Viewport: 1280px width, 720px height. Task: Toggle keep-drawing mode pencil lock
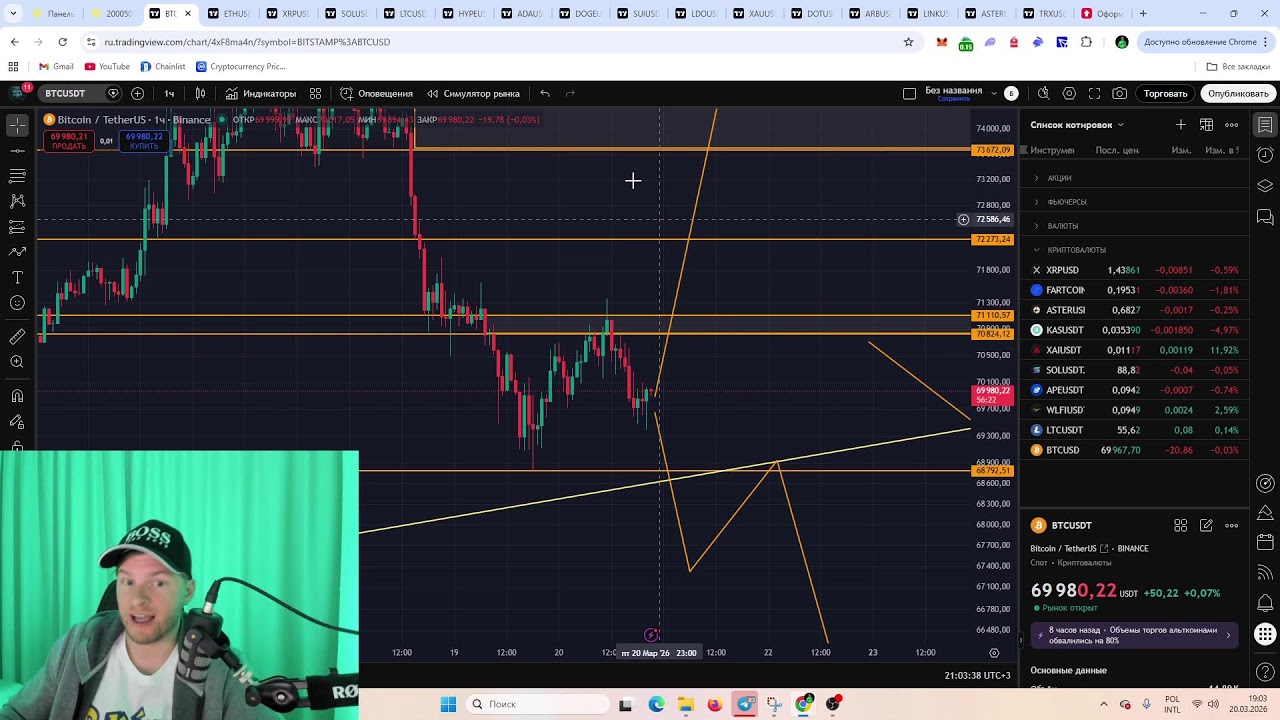coord(17,421)
